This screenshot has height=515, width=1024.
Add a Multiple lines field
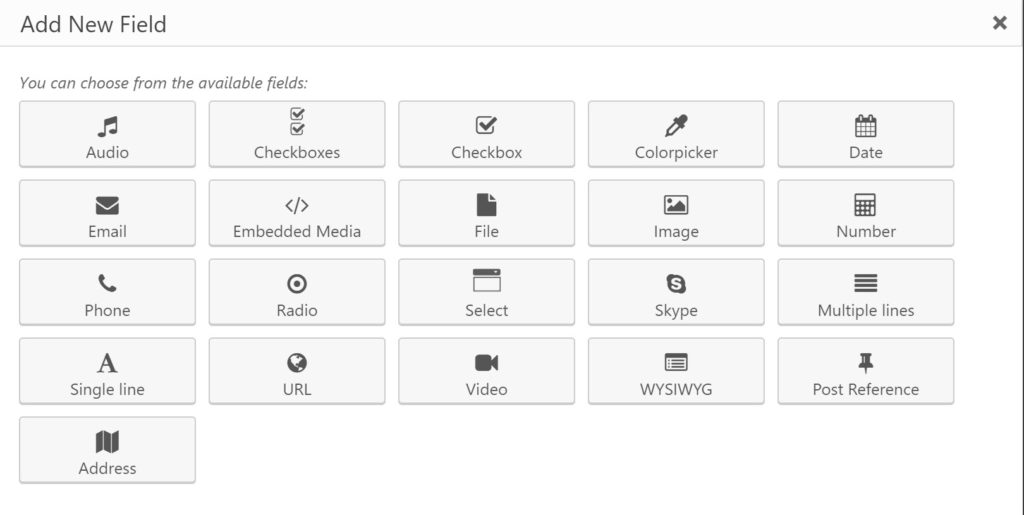(865, 292)
